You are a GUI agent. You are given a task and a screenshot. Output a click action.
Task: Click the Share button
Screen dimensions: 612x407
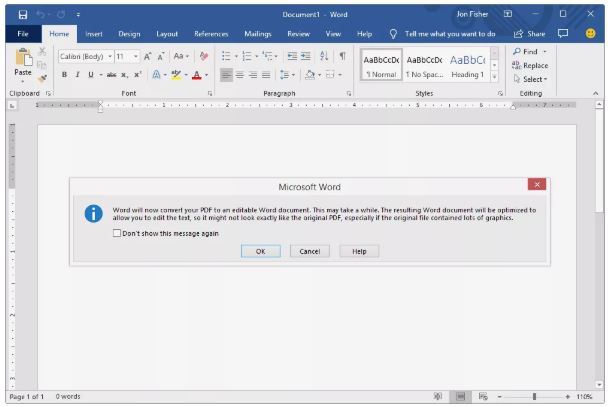click(x=530, y=34)
